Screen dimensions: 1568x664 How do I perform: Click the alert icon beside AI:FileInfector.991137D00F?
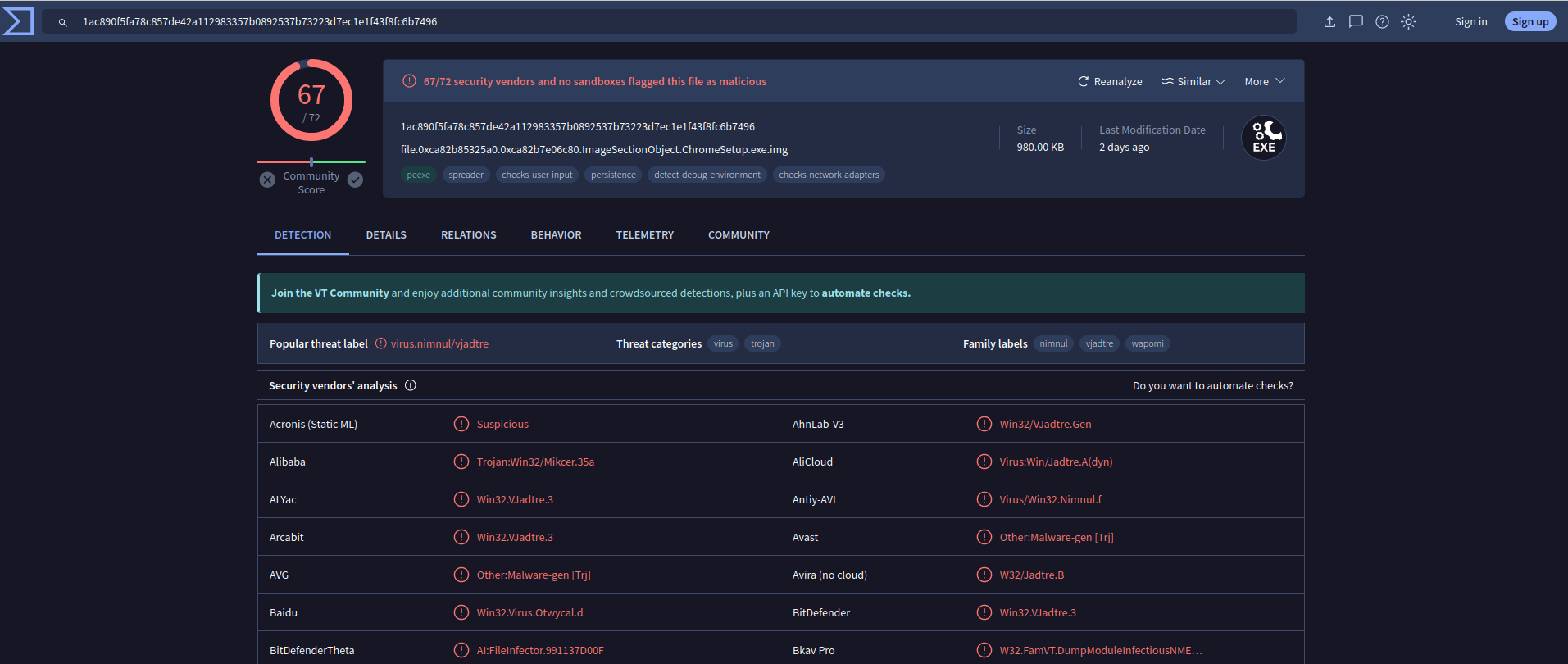tap(461, 650)
